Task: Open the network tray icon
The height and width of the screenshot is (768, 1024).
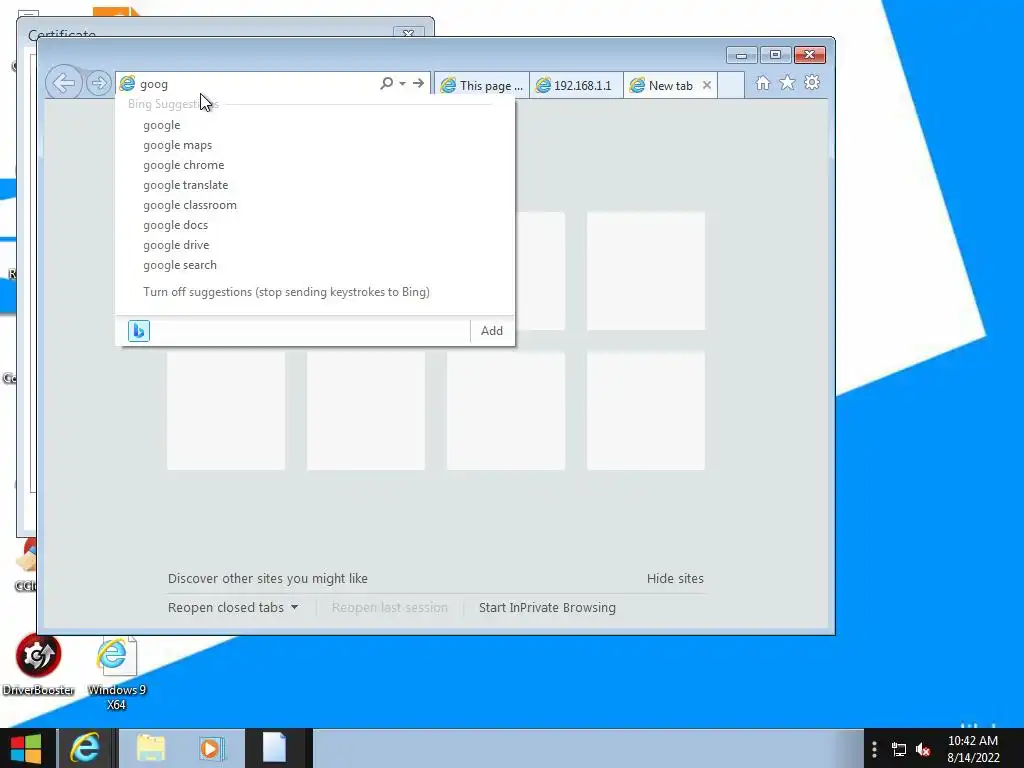Action: [899, 750]
